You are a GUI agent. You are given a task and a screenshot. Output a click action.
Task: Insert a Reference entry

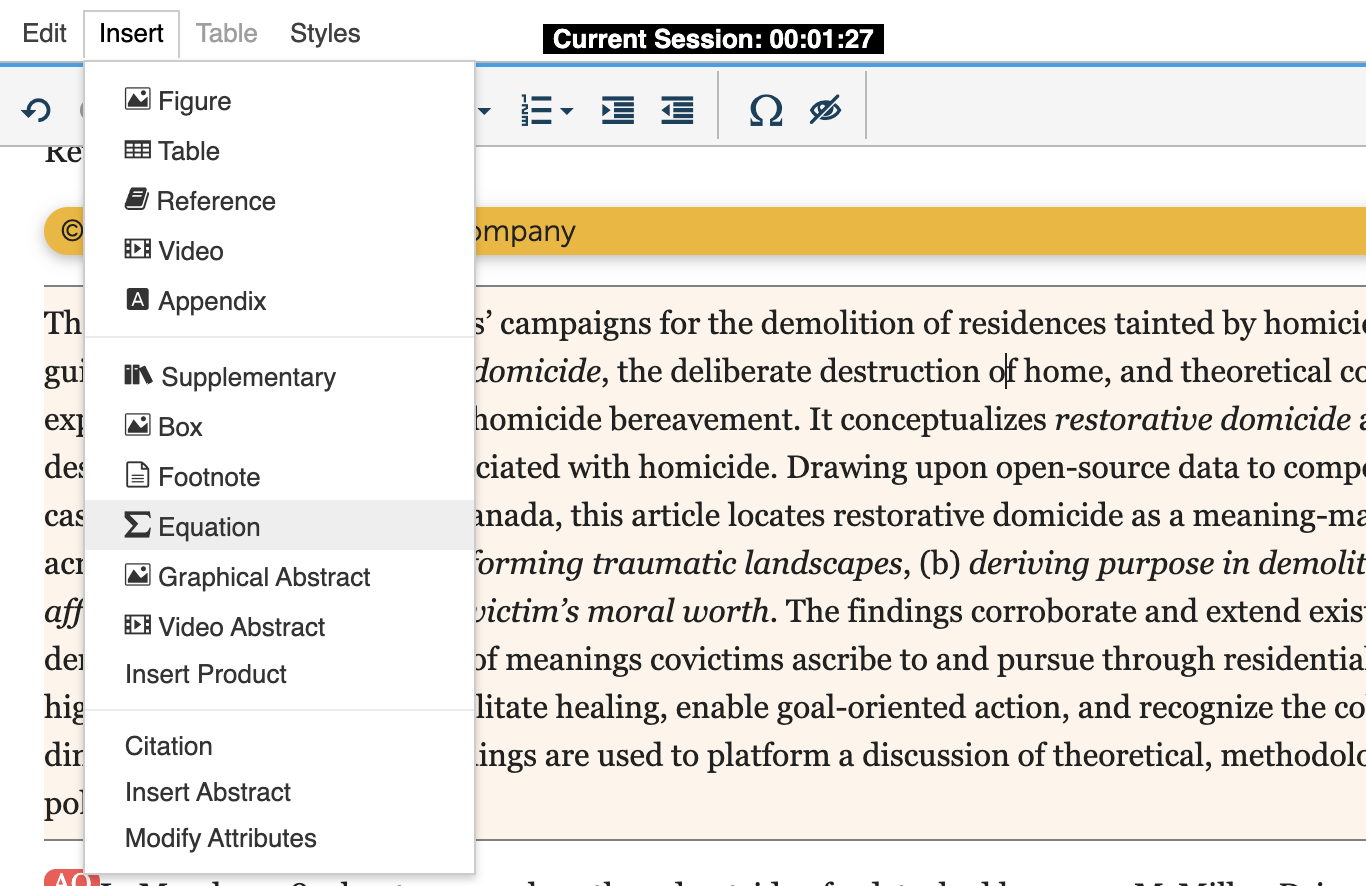point(279,201)
